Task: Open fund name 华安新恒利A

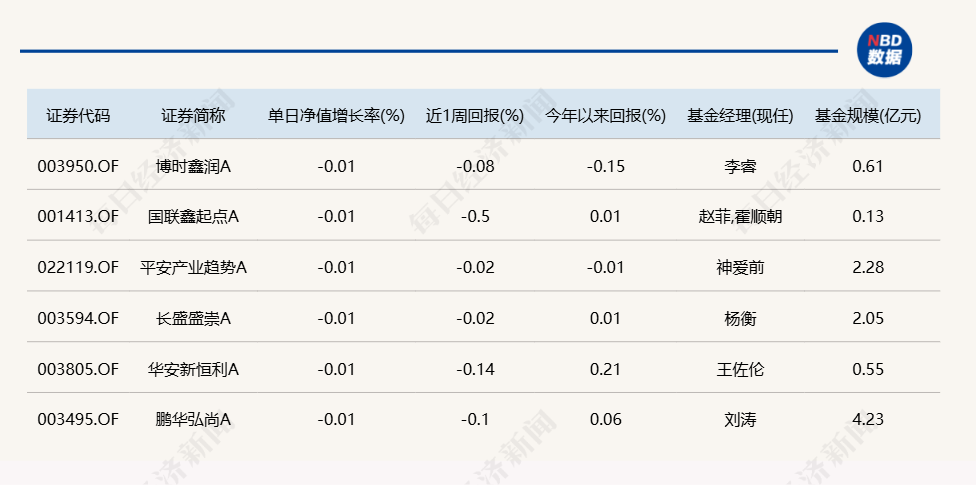Action: tap(194, 369)
